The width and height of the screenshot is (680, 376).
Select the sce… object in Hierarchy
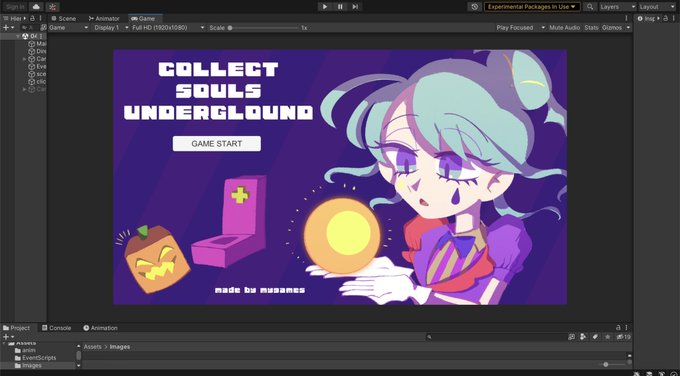(x=37, y=74)
